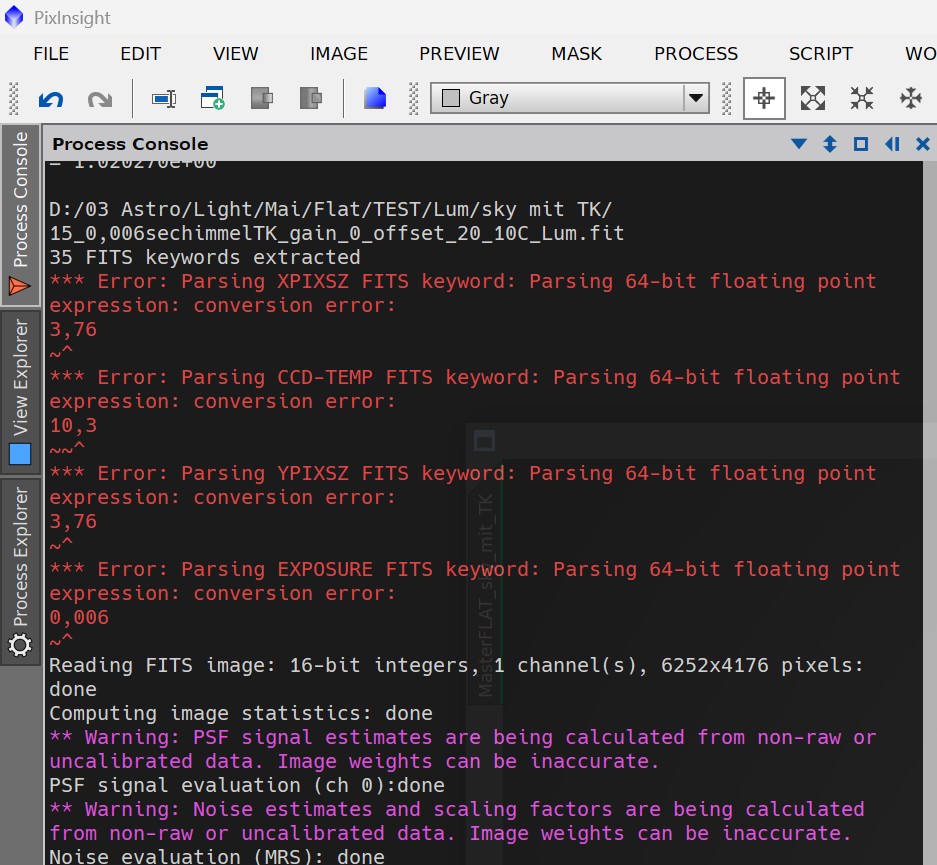Click the Noise estimates warning text
937x865 pixels.
(457, 821)
